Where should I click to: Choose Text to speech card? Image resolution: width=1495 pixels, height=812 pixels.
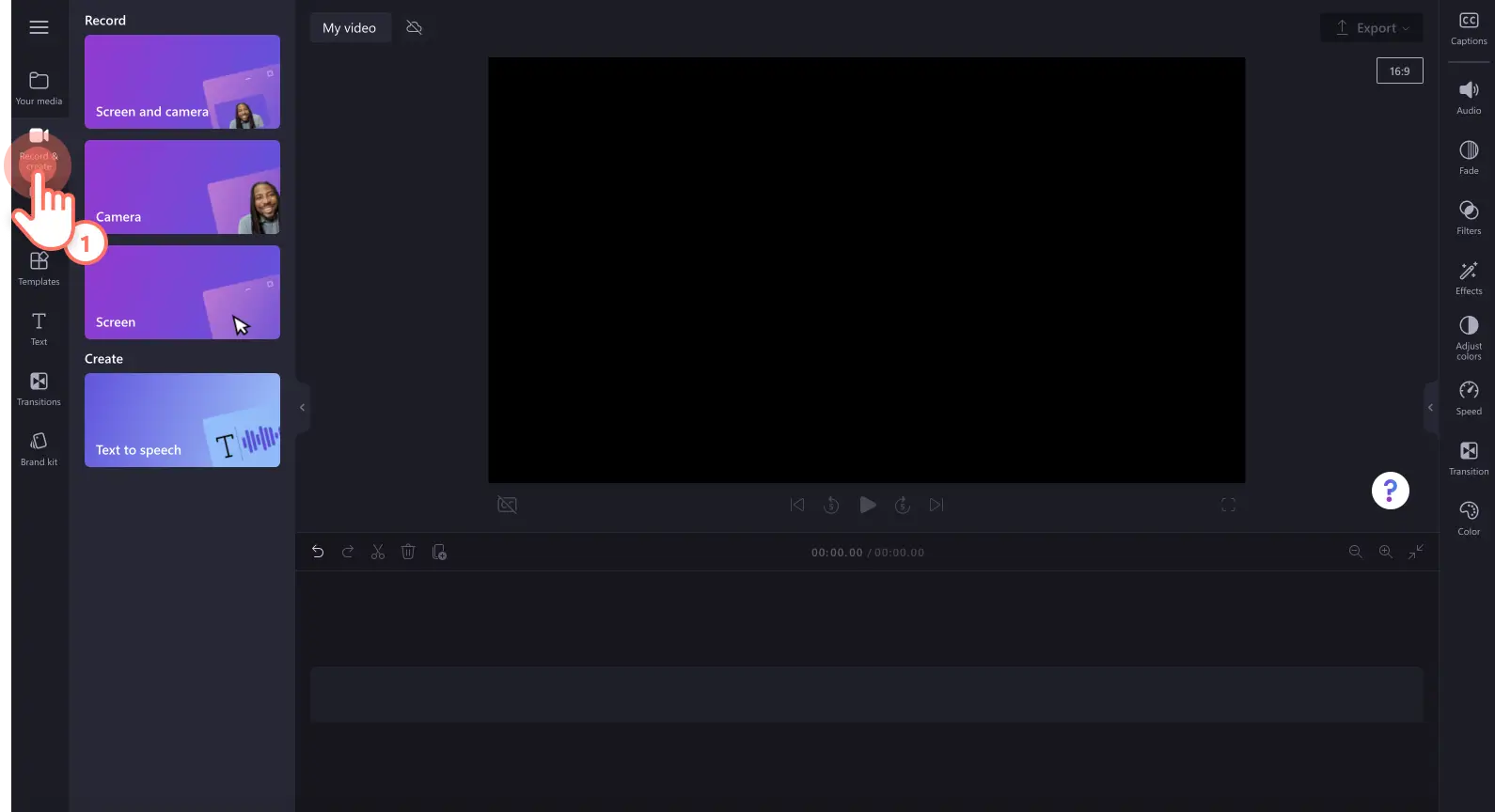click(182, 420)
